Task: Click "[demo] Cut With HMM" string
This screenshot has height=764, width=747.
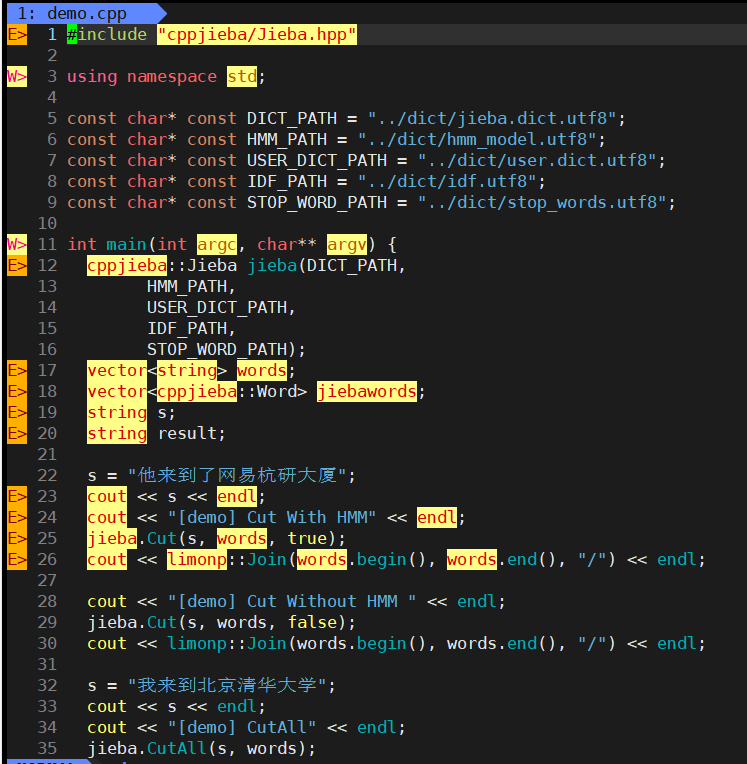Action: (272, 517)
